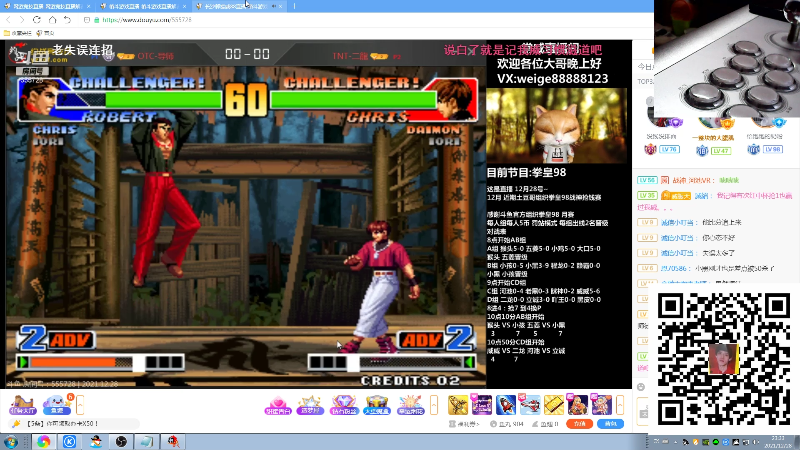
Task: Open the emoji icon in chat input
Action: [641, 387]
